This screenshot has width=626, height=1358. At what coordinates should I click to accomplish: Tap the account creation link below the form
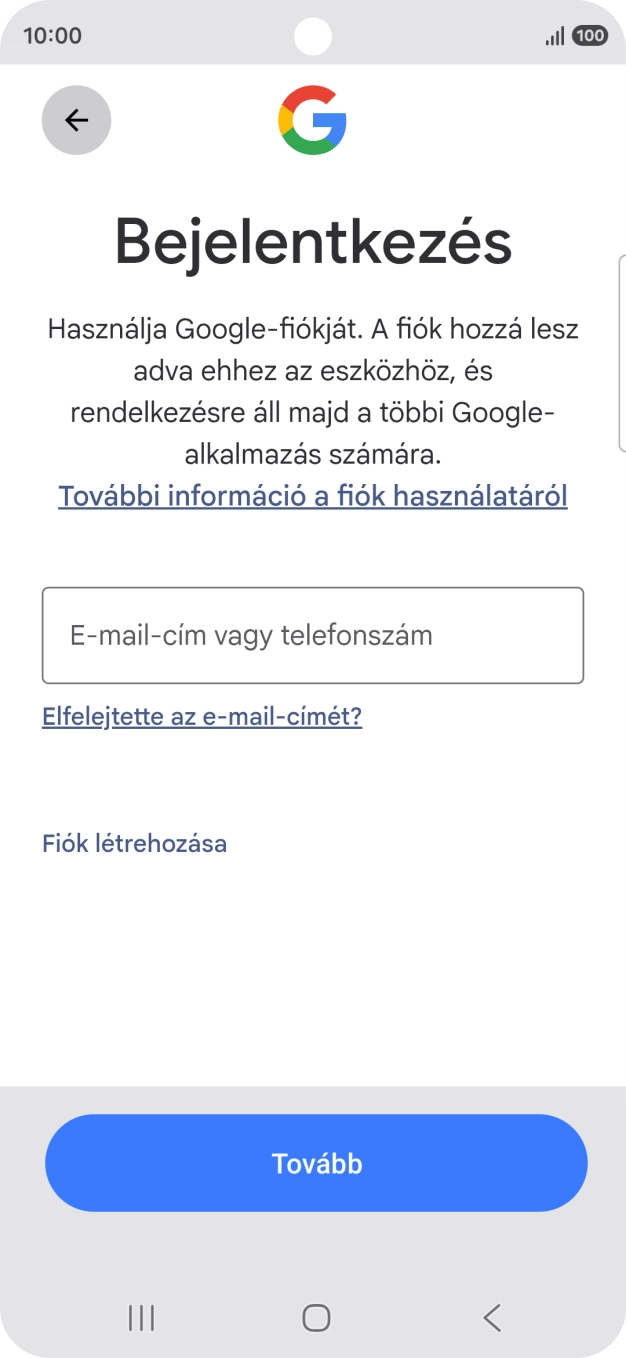tap(134, 843)
